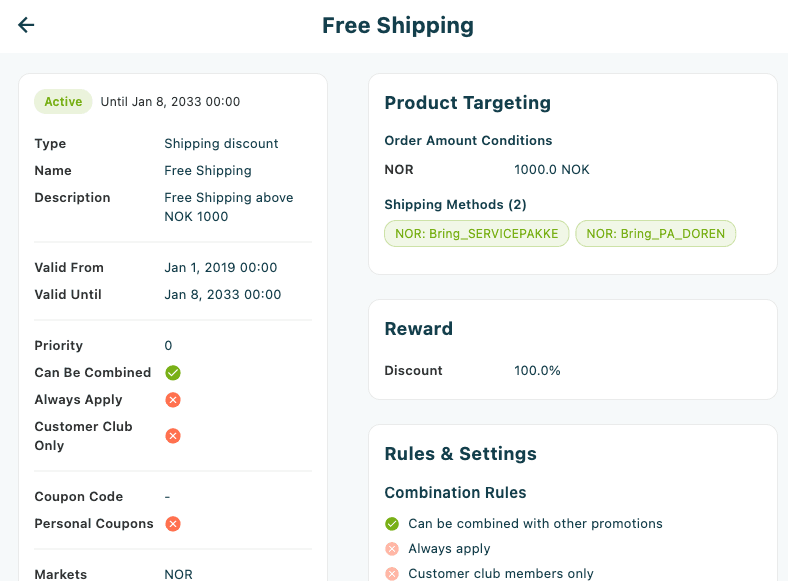
Task: Click the Shipping Methods (2) heading
Action: pos(455,205)
